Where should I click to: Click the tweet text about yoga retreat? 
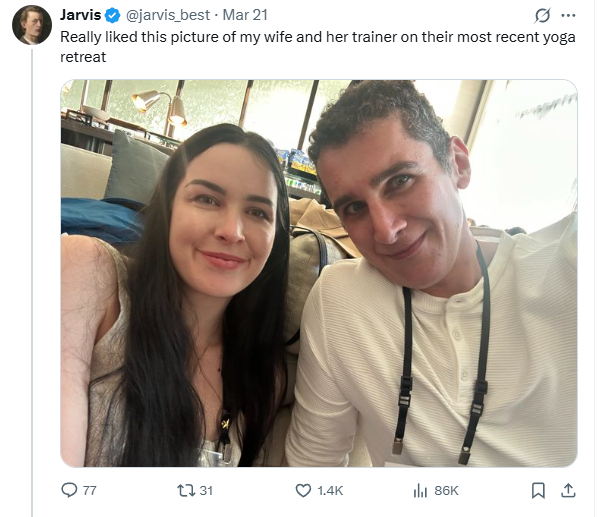(x=318, y=47)
